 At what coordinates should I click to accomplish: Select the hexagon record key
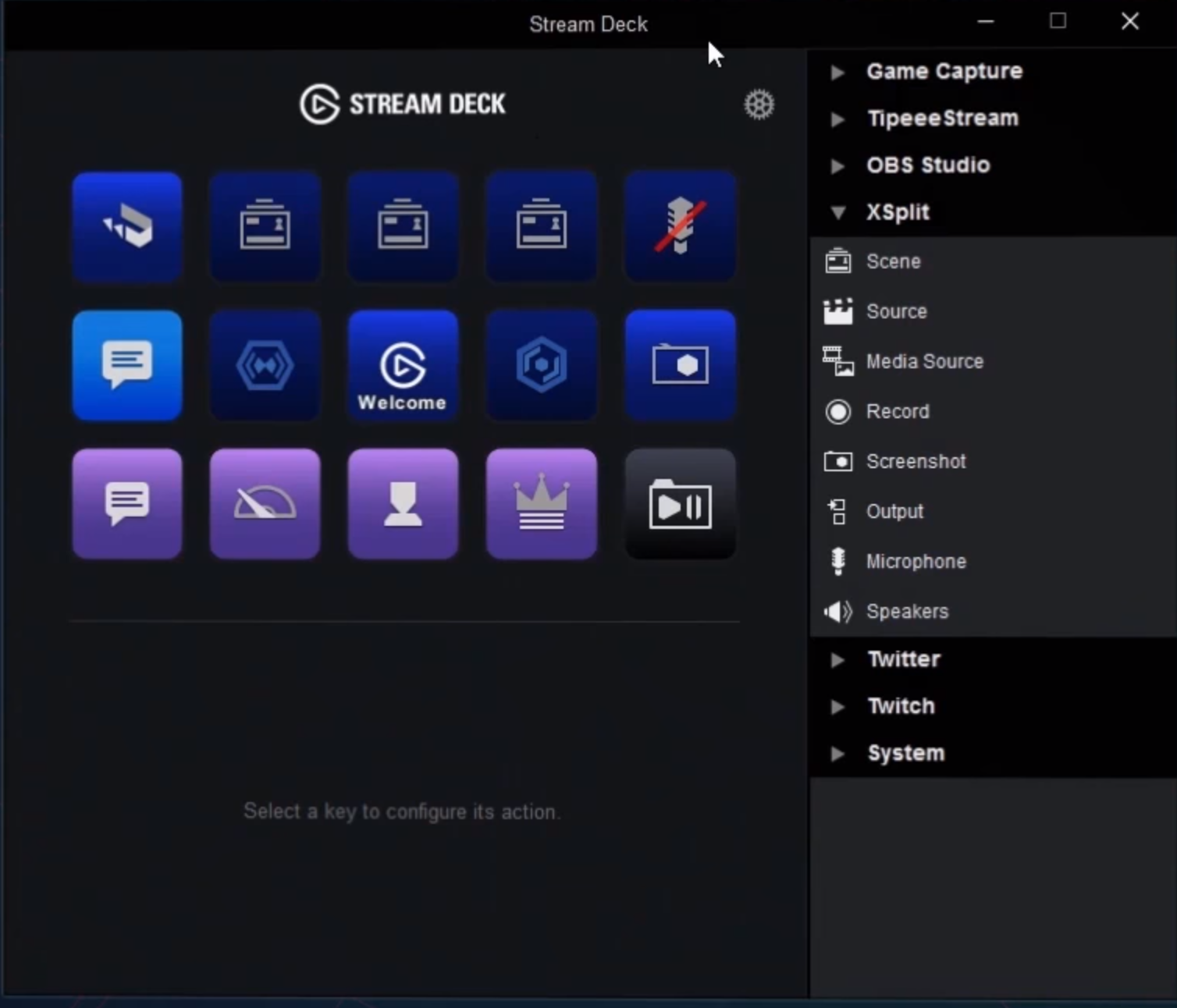542,365
